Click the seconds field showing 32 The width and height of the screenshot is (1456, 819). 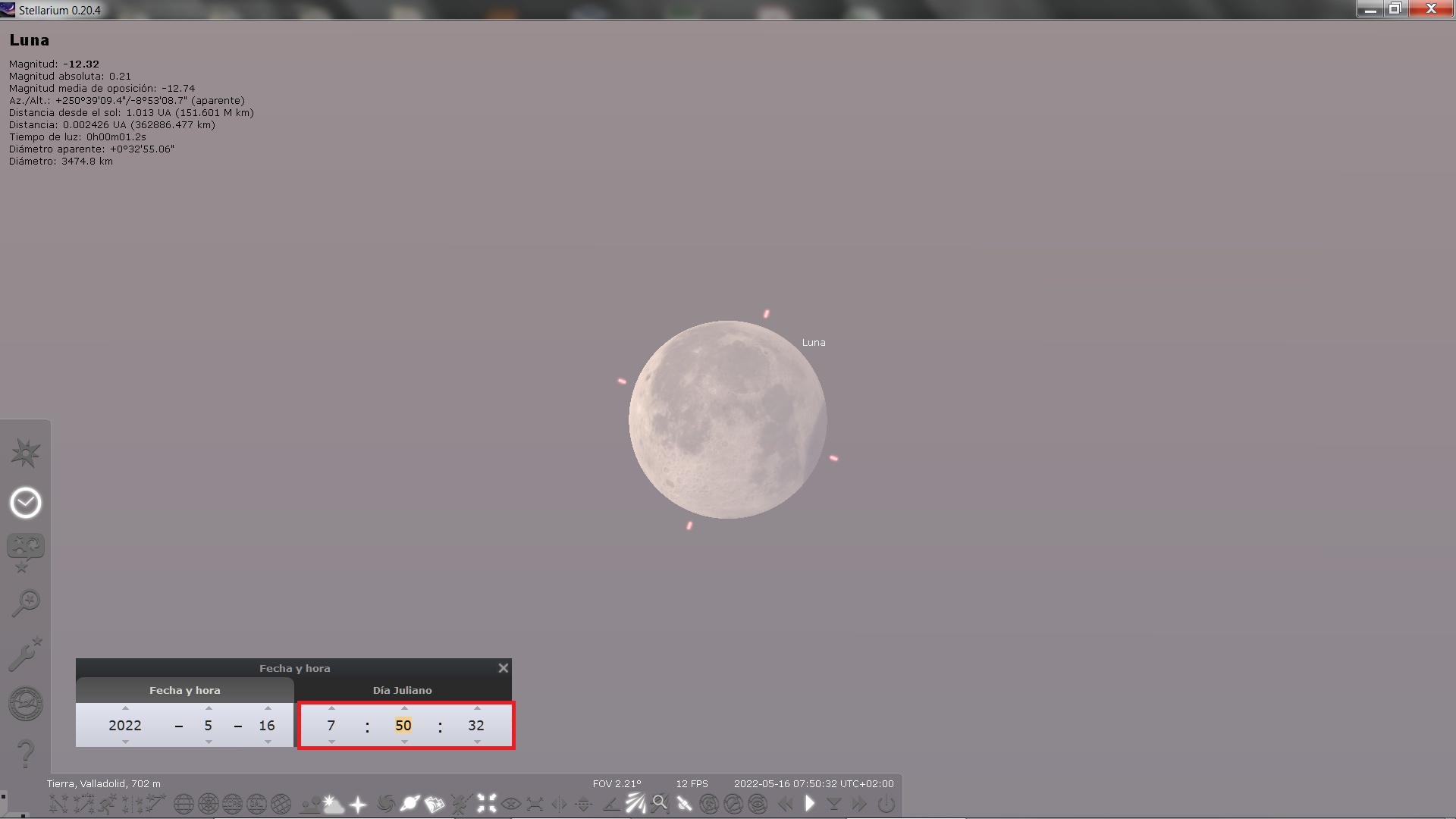pos(476,725)
